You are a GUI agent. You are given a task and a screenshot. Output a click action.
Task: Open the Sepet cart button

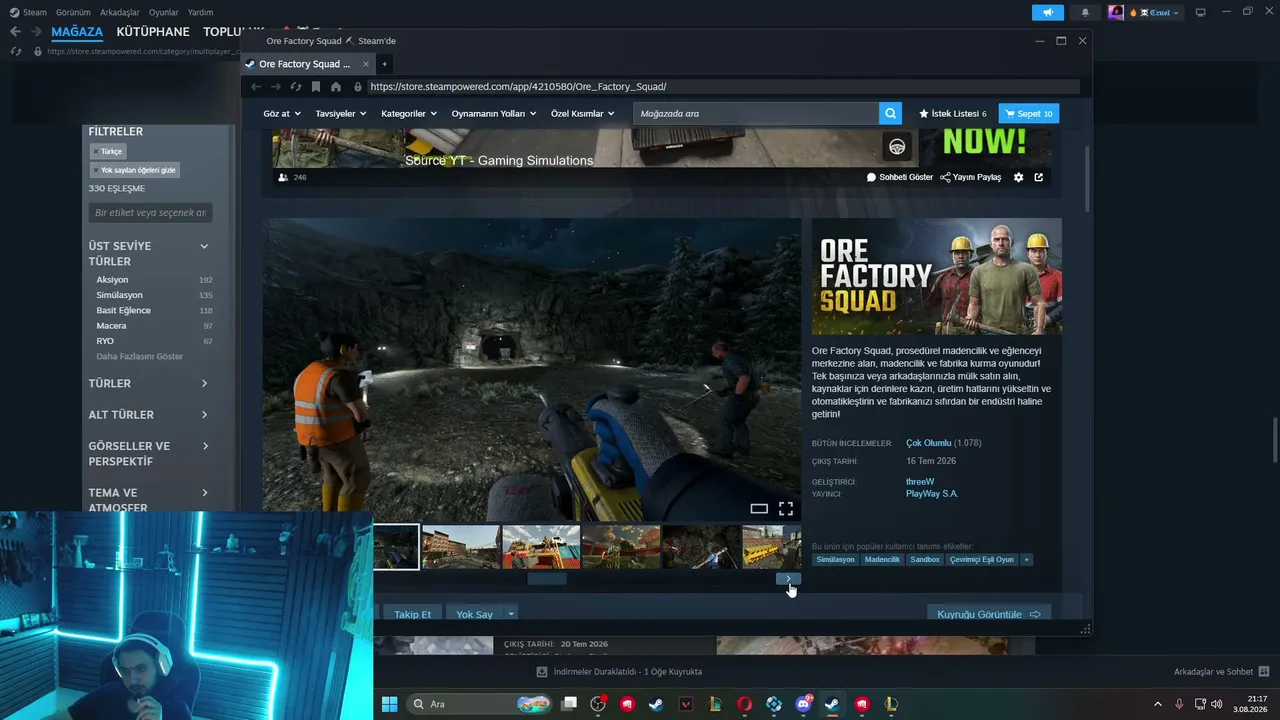[x=1029, y=114]
